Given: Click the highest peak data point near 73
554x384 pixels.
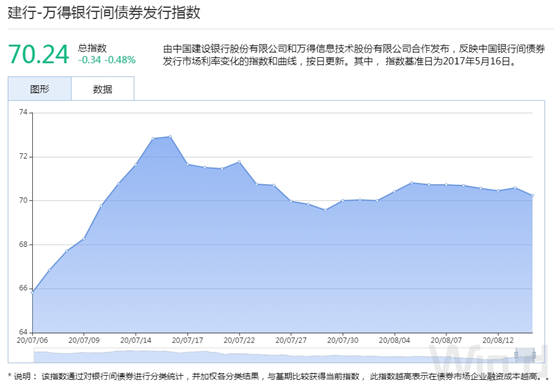Looking at the screenshot, I should pos(170,136).
